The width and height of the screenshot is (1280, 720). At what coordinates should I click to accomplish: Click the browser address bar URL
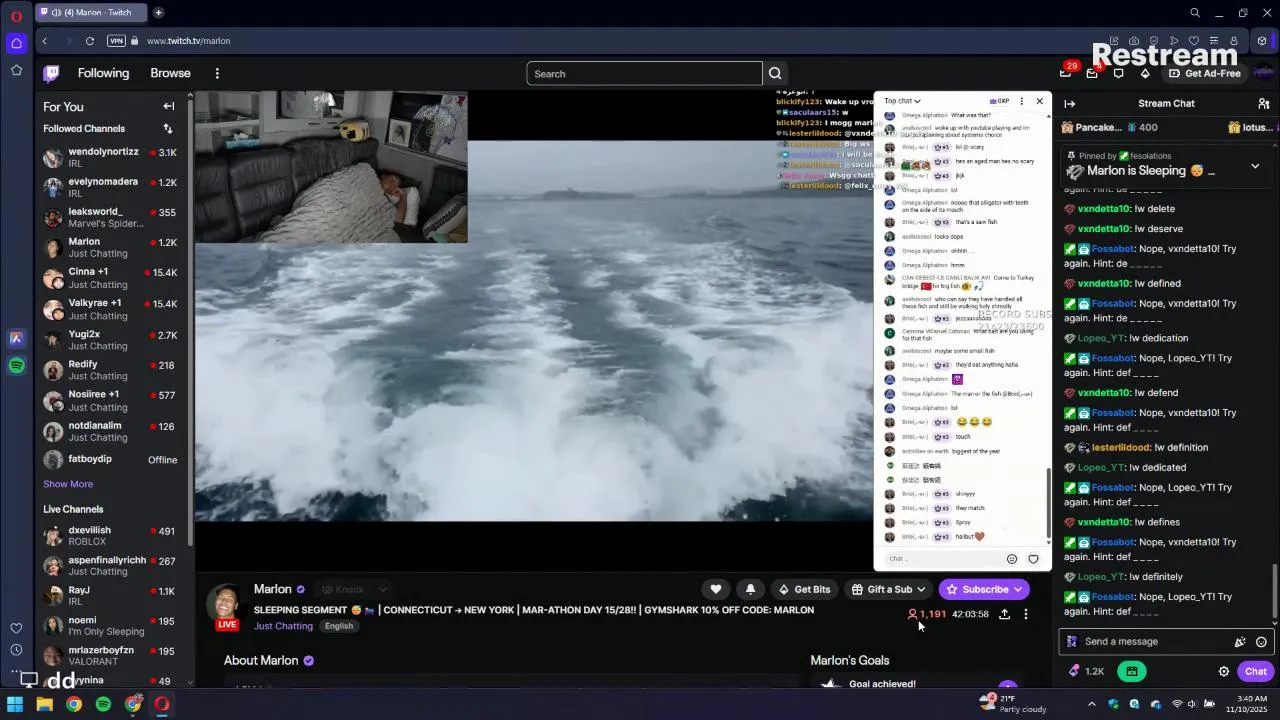188,41
